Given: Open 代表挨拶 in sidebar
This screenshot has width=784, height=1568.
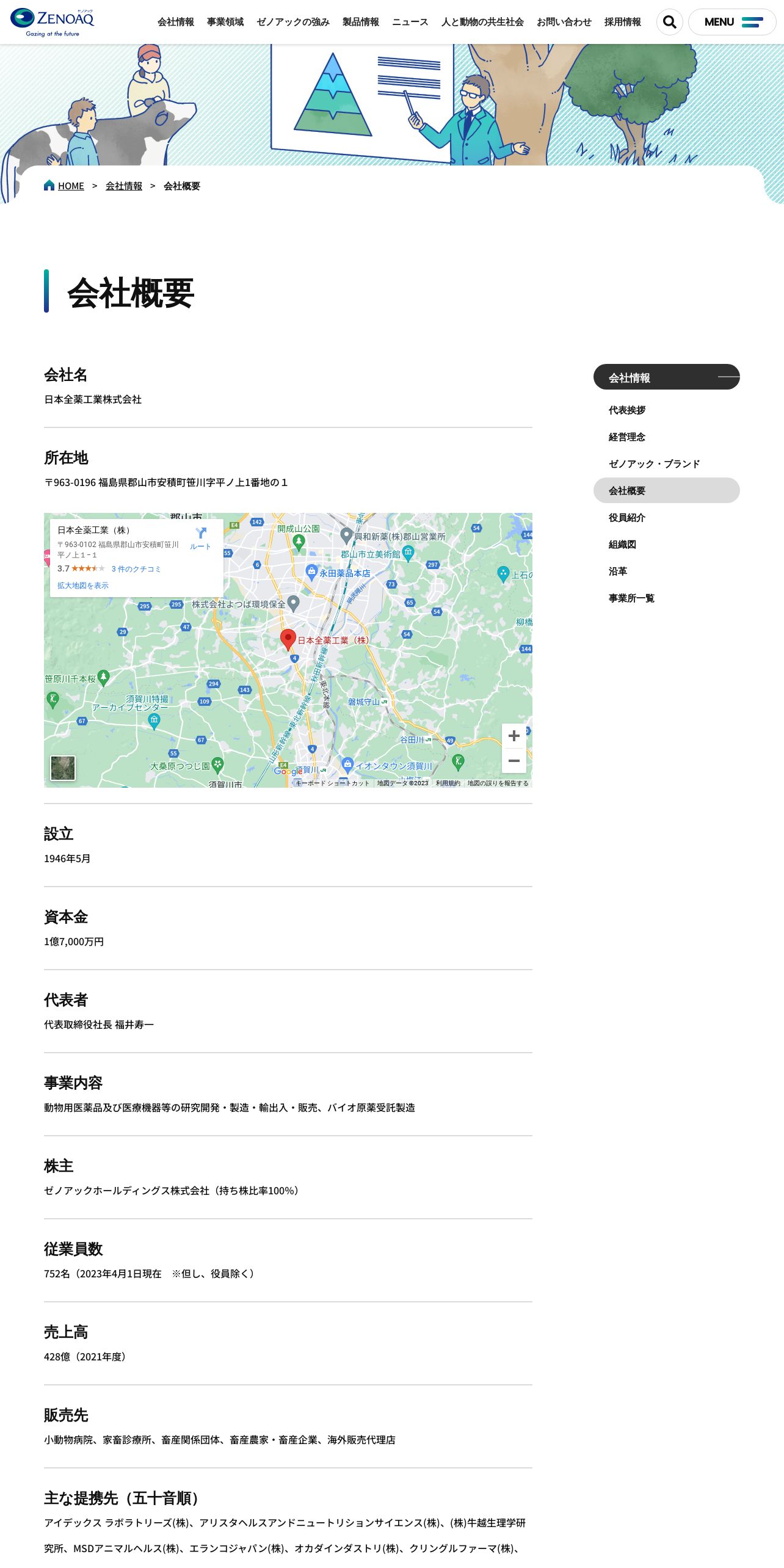Looking at the screenshot, I should (627, 410).
